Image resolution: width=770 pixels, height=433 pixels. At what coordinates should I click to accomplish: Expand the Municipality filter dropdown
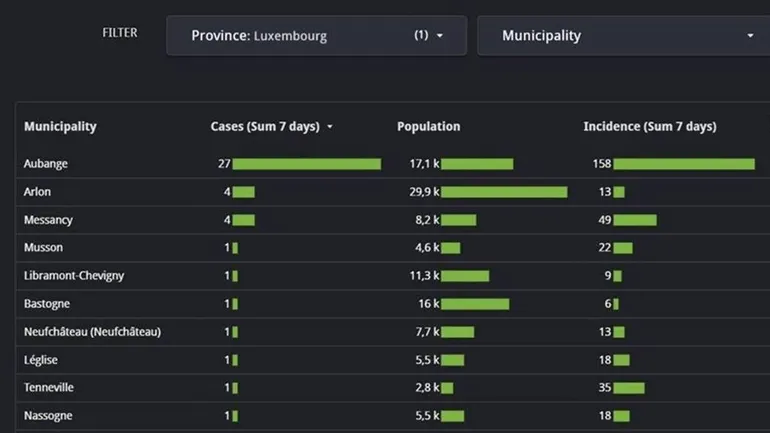pyautogui.click(x=622, y=36)
